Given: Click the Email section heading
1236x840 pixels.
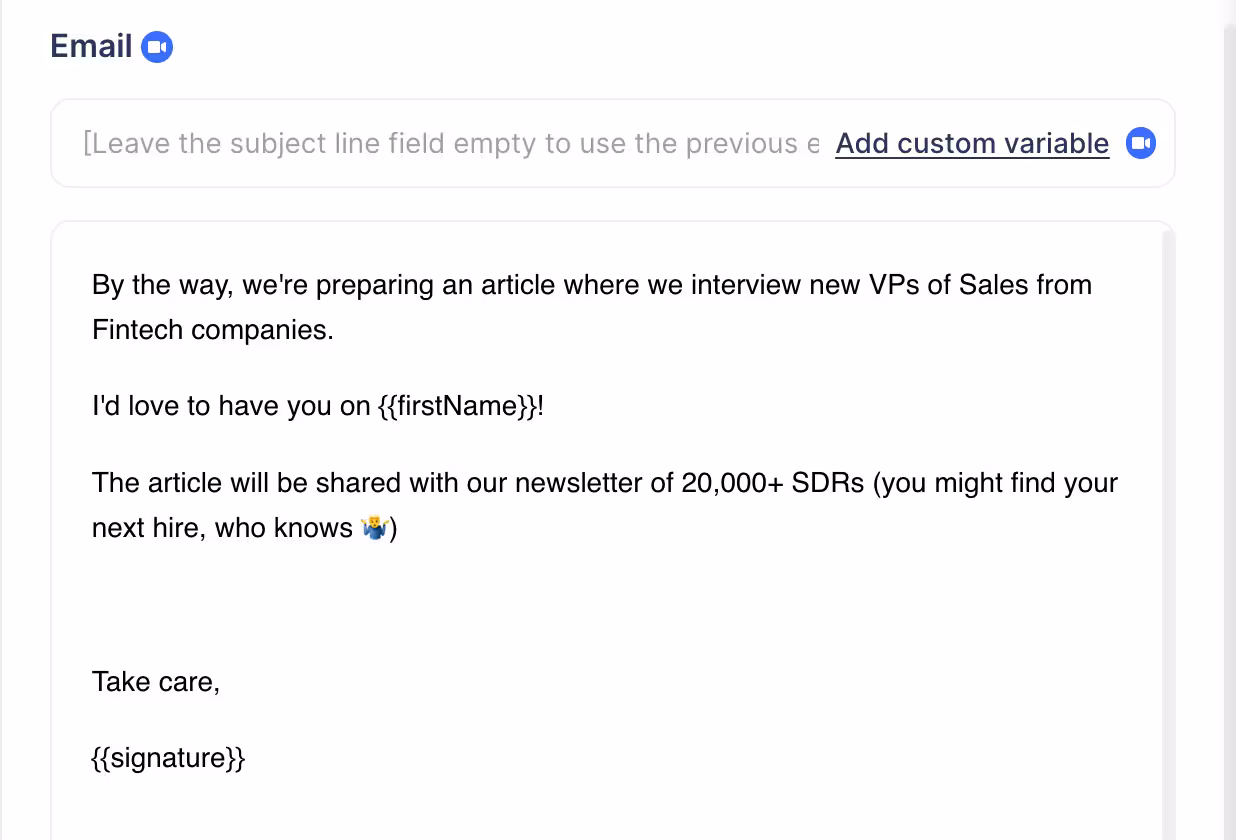Looking at the screenshot, I should click(x=91, y=46).
